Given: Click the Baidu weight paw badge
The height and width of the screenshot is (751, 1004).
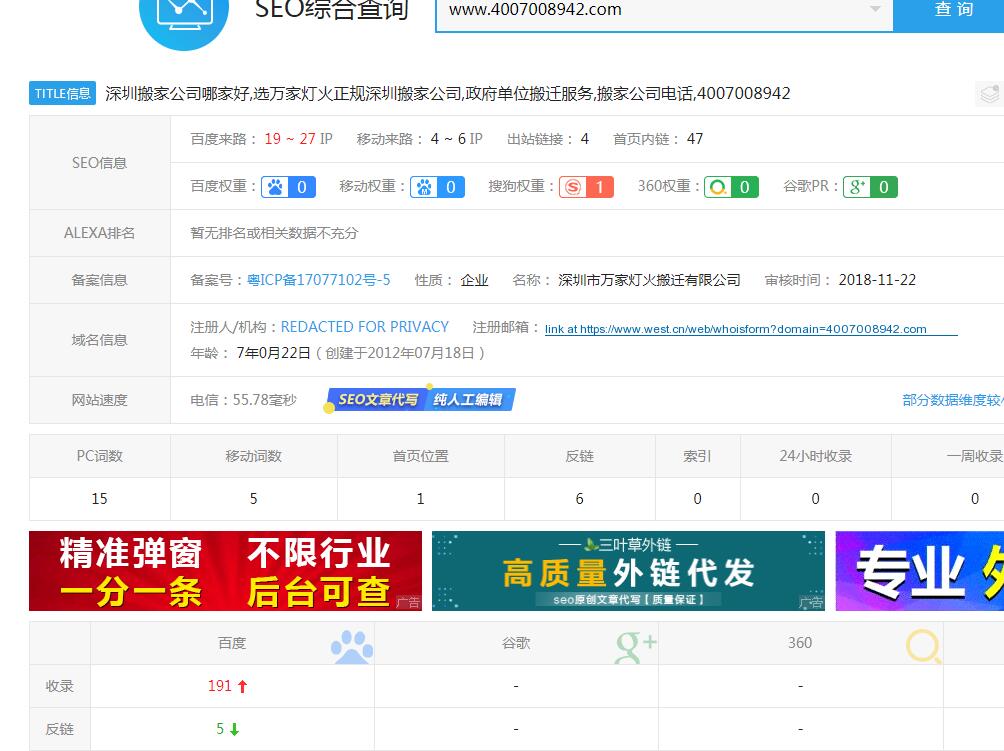Looking at the screenshot, I should click(x=288, y=187).
